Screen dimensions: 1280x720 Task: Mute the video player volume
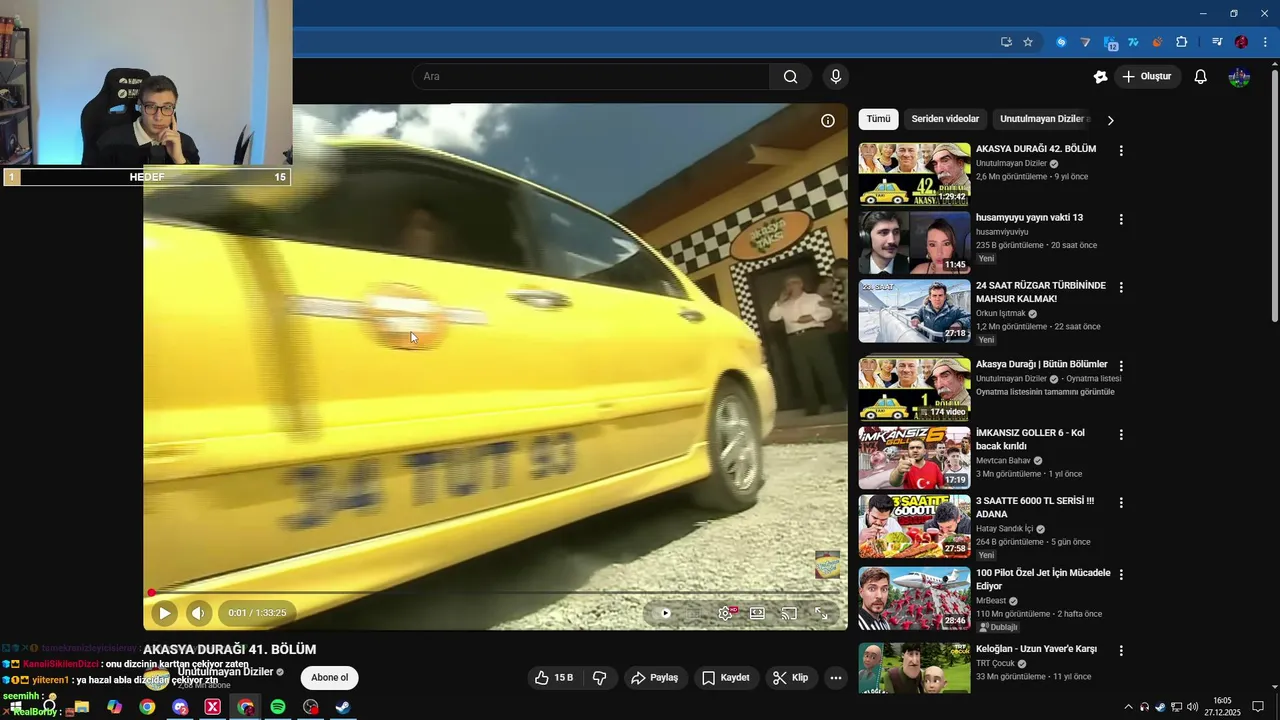click(198, 613)
